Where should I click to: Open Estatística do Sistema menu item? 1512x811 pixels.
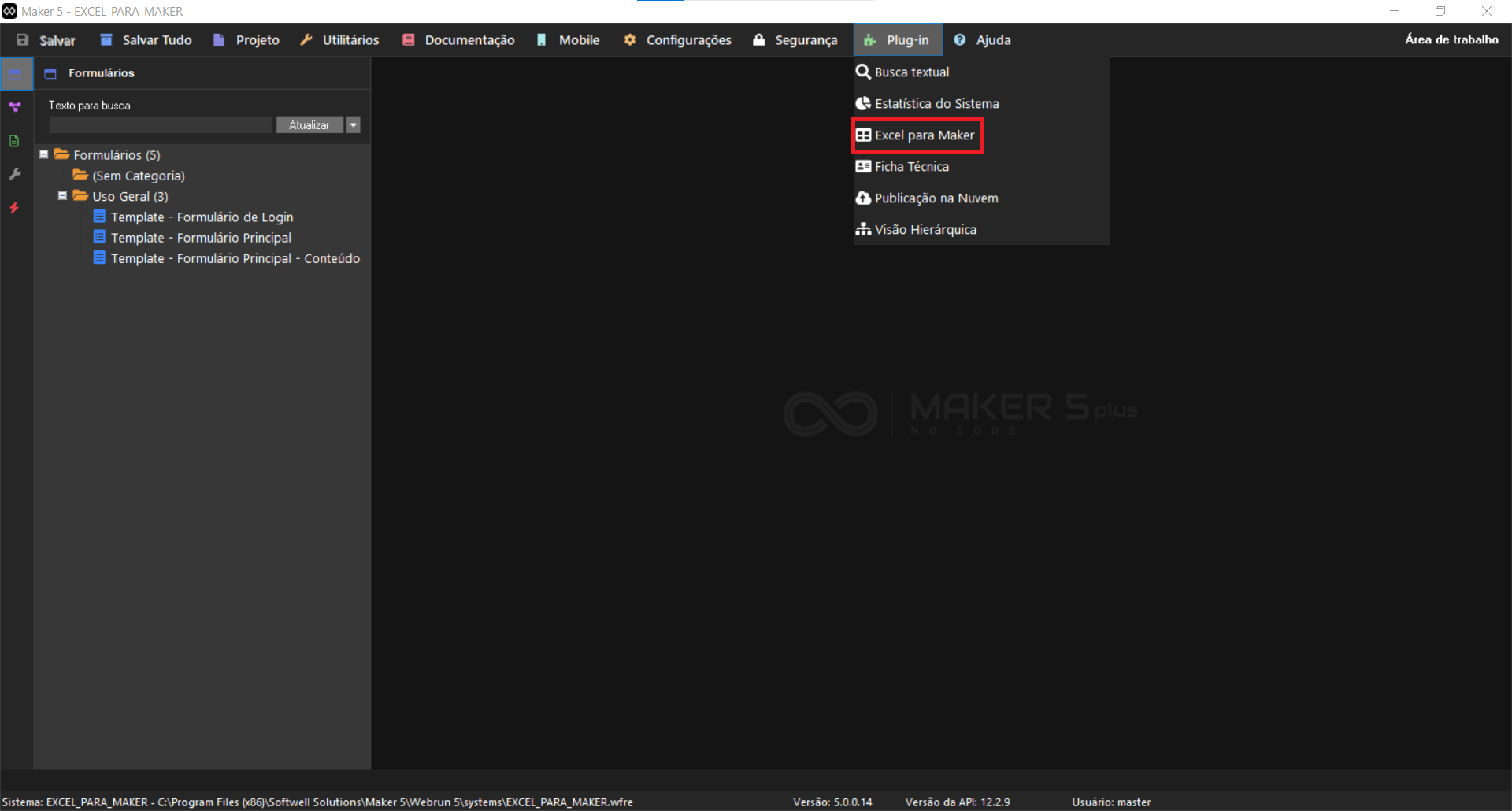click(936, 104)
